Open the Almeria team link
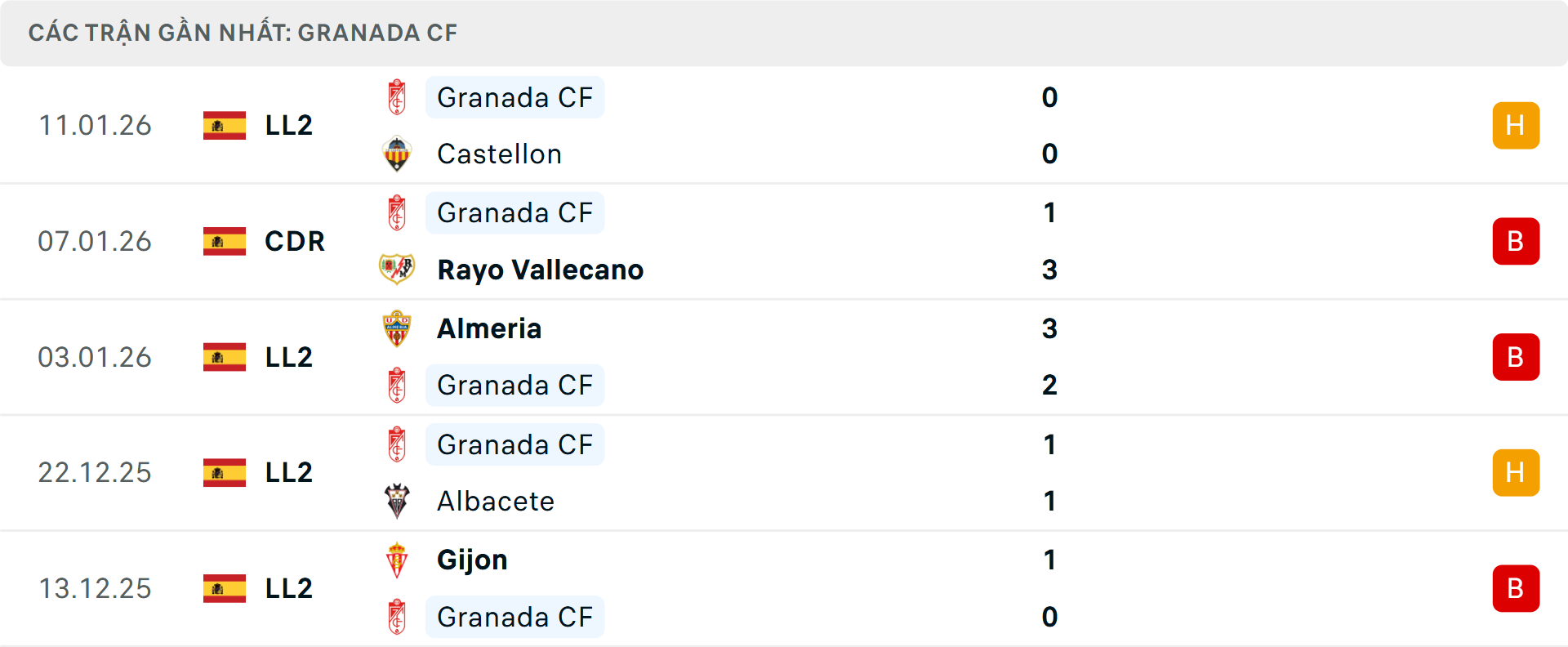The image size is (1568, 647). [x=489, y=328]
